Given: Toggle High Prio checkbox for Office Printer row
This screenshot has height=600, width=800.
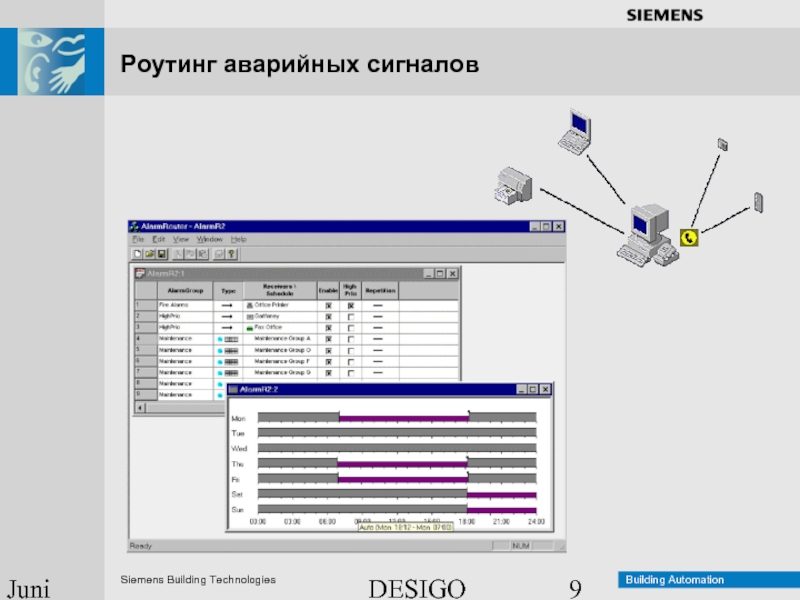Looking at the screenshot, I should click(351, 306).
